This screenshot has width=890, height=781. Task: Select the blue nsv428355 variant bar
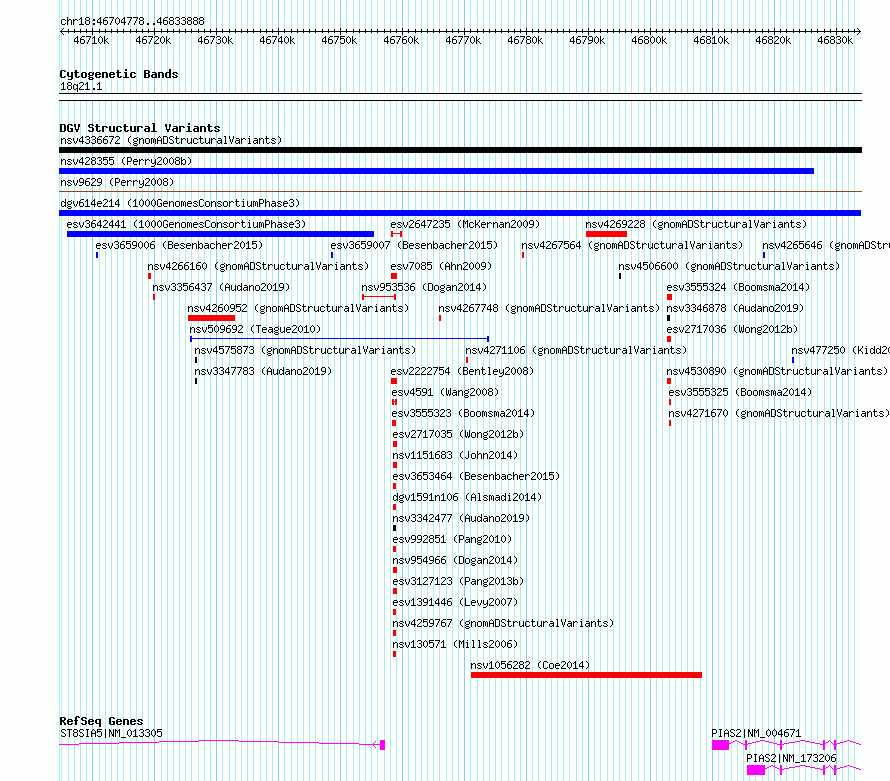click(436, 171)
